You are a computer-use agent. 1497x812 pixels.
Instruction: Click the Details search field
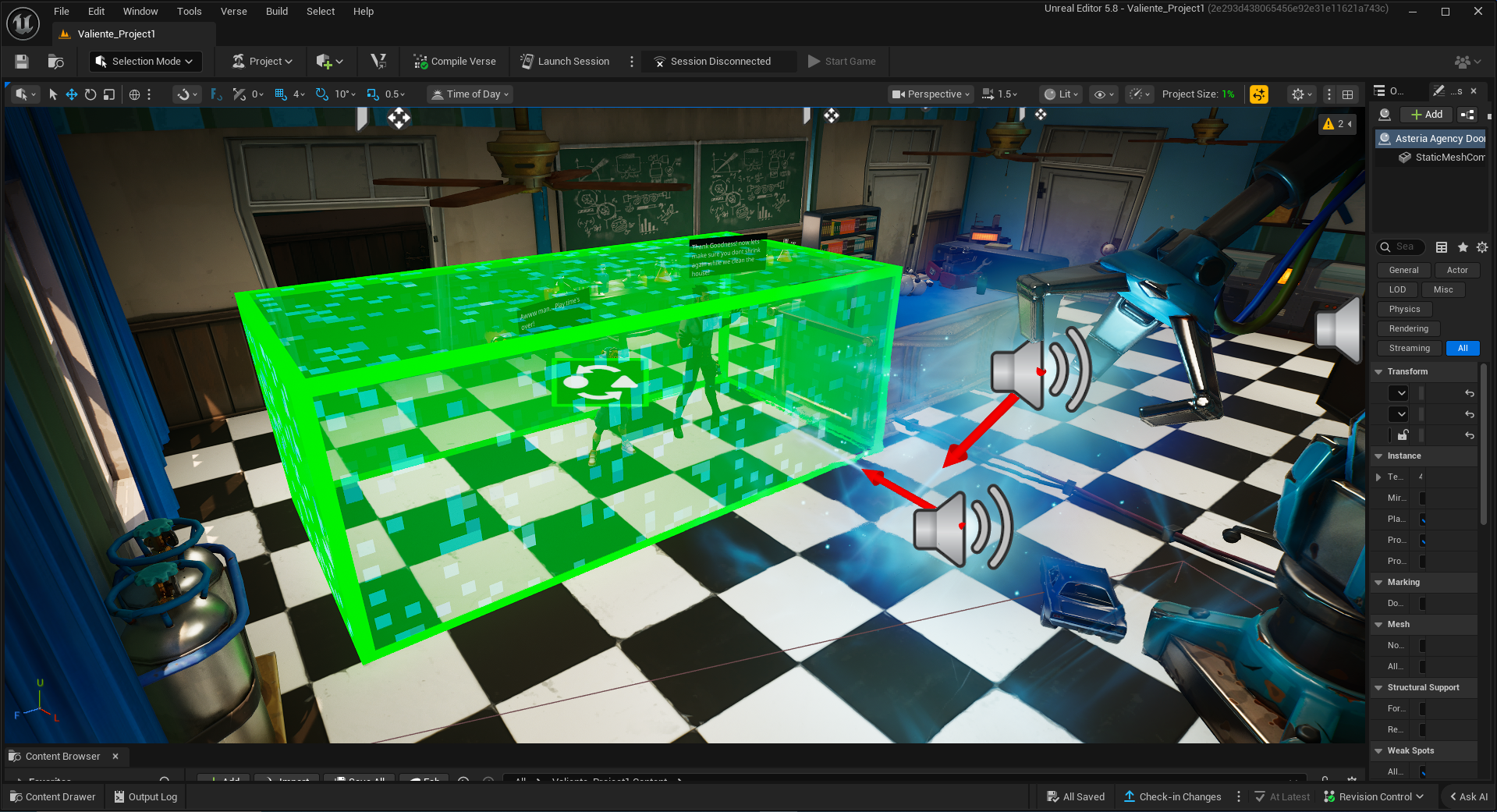point(1401,247)
